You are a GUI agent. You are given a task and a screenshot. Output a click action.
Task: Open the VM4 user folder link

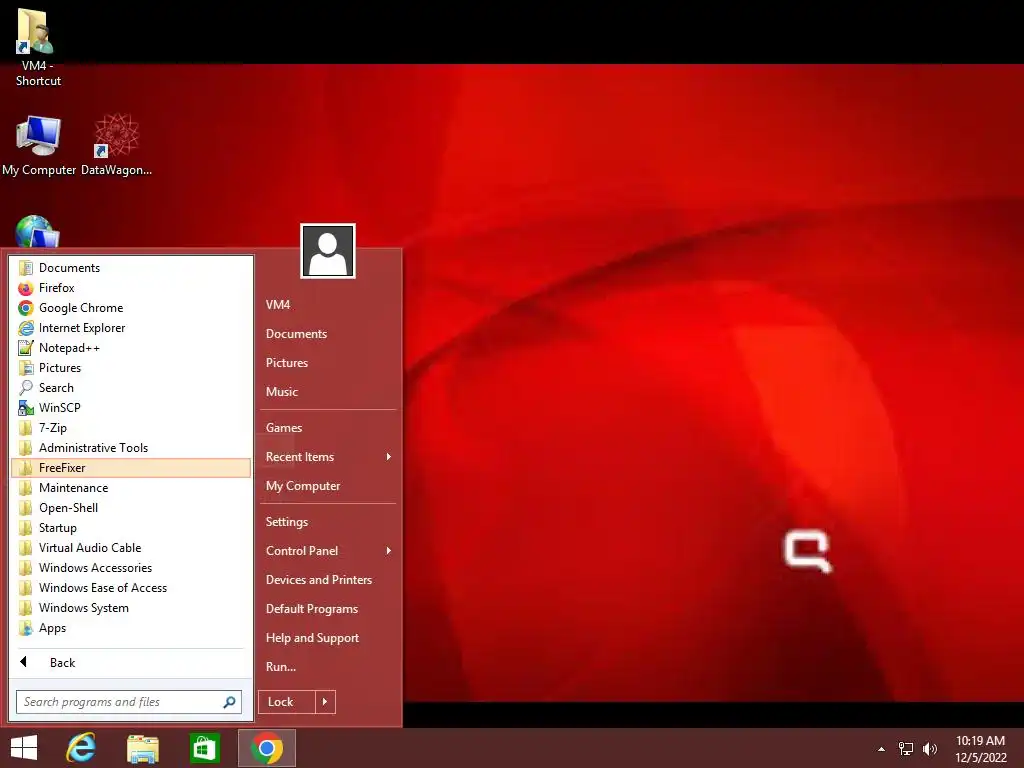click(x=328, y=304)
